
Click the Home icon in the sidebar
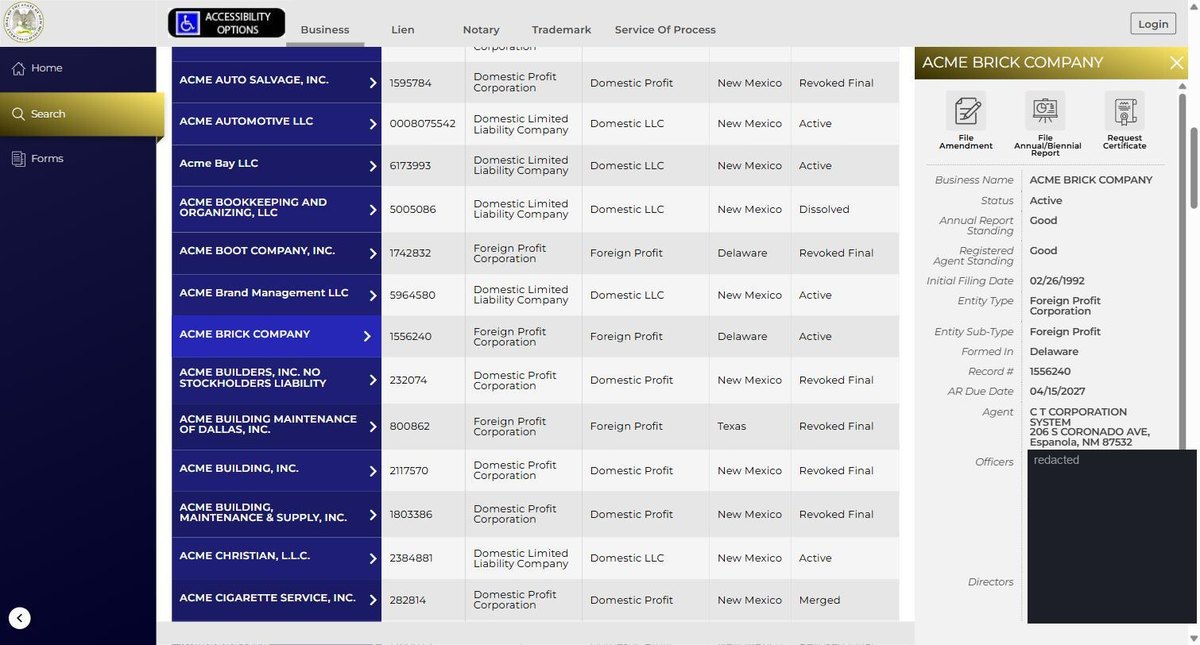pos(18,68)
